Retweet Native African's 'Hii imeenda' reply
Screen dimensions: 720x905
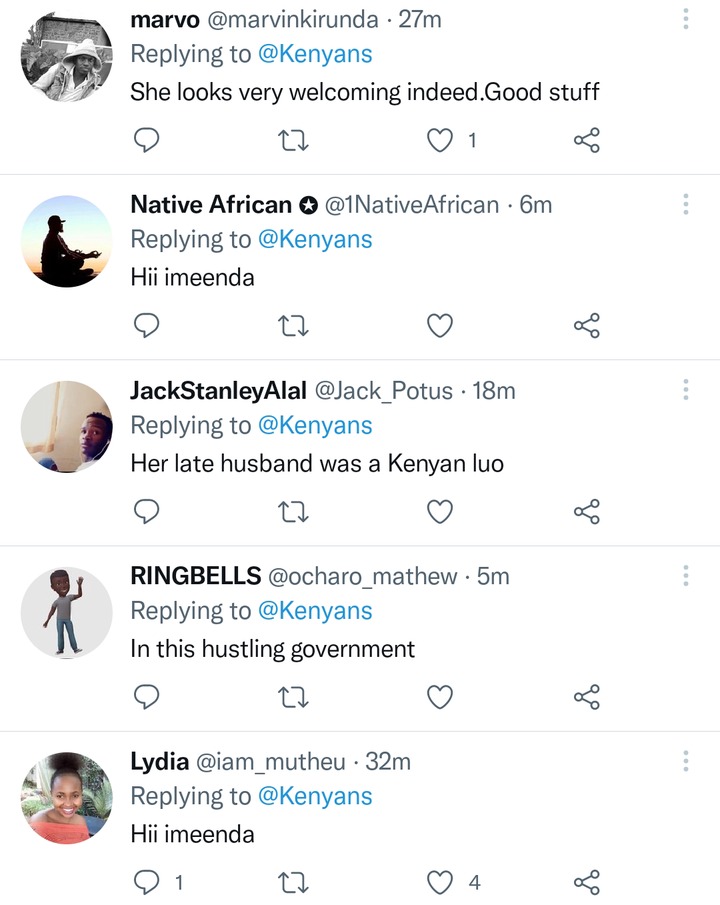pos(293,326)
